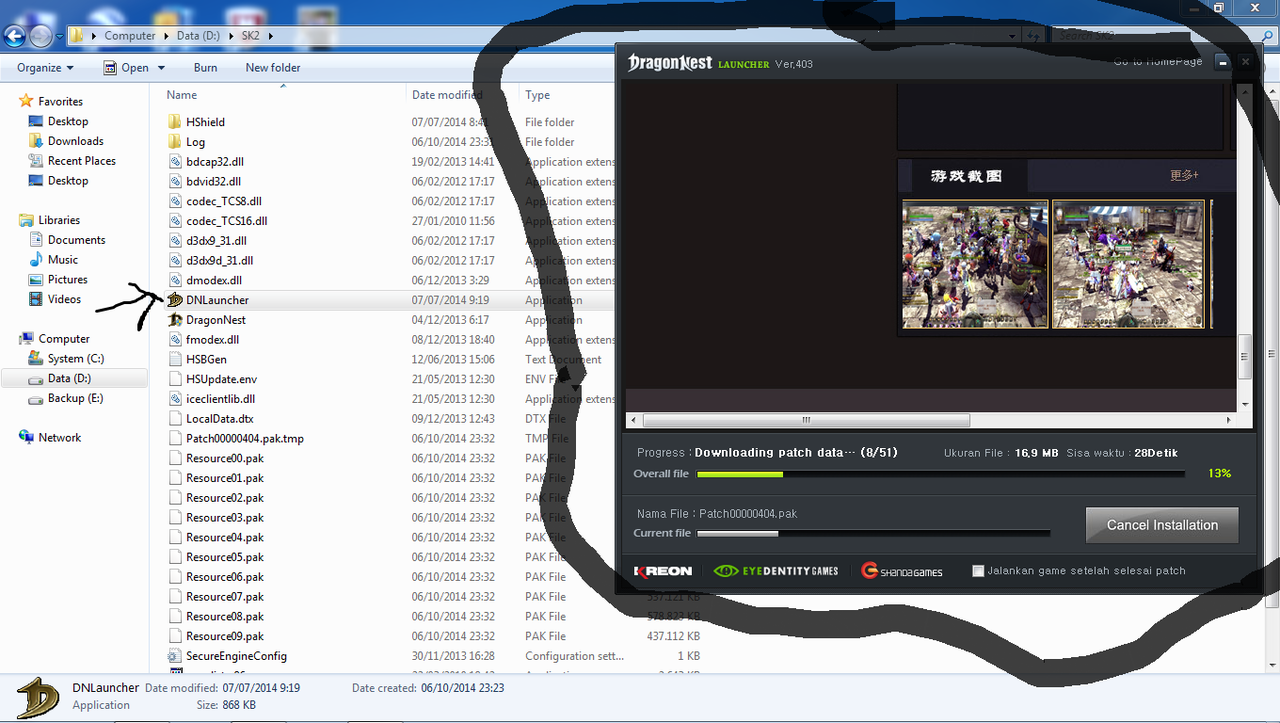The image size is (1280, 723).
Task: Open the first game screenshot thumbnail
Action: coord(975,264)
